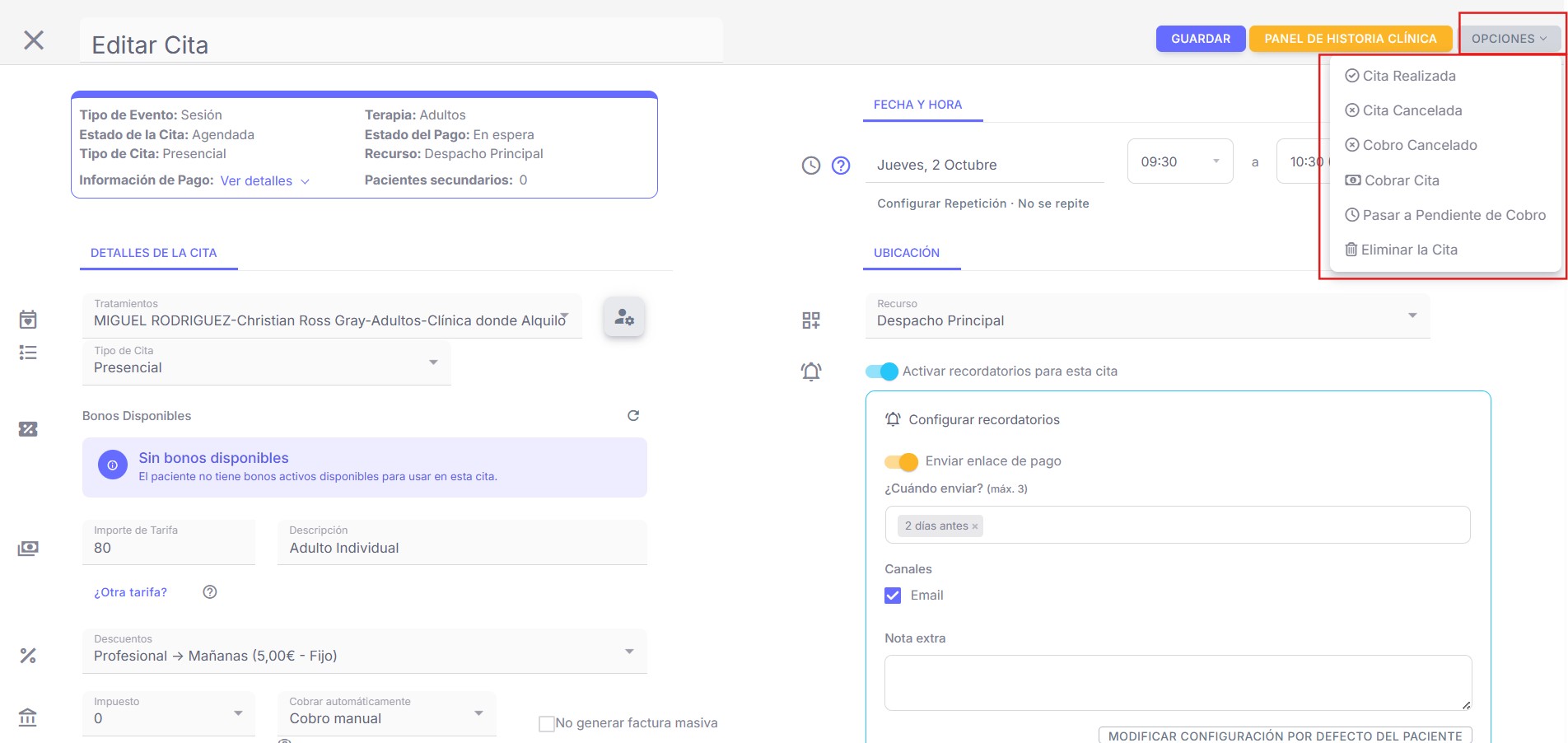Click the bell icon next to reminders section

pyautogui.click(x=810, y=371)
